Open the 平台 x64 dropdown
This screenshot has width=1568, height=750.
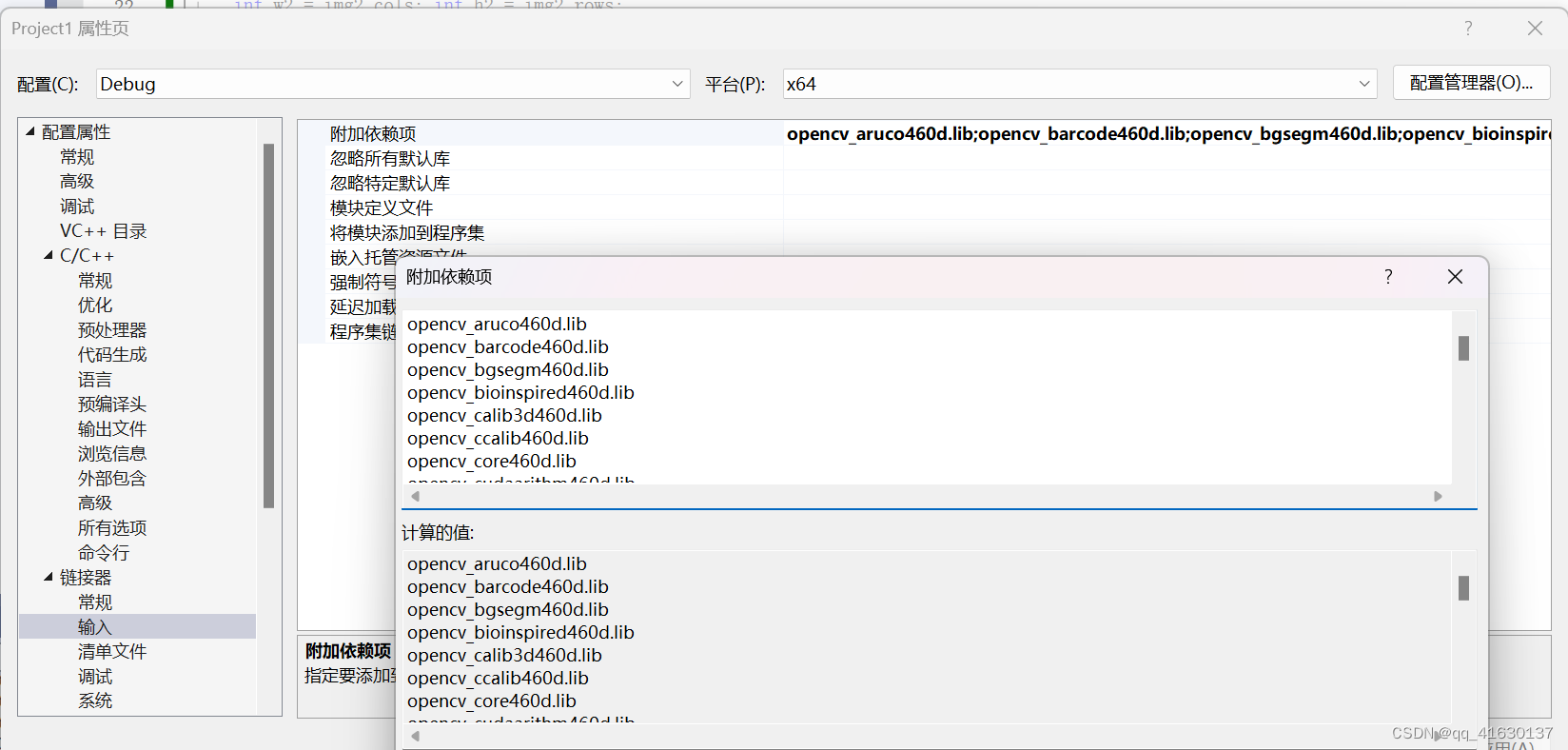tap(1080, 84)
